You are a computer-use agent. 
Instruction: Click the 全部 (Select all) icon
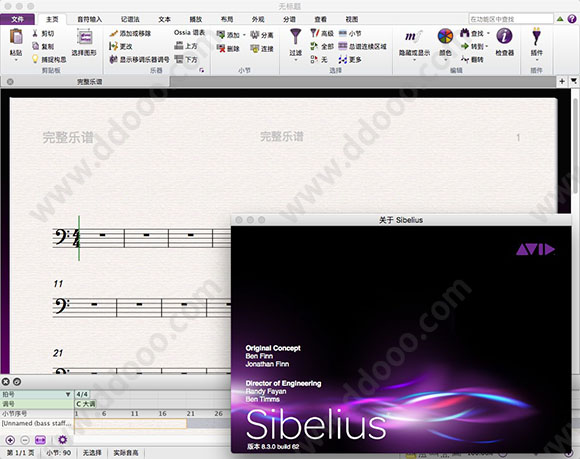(314, 46)
